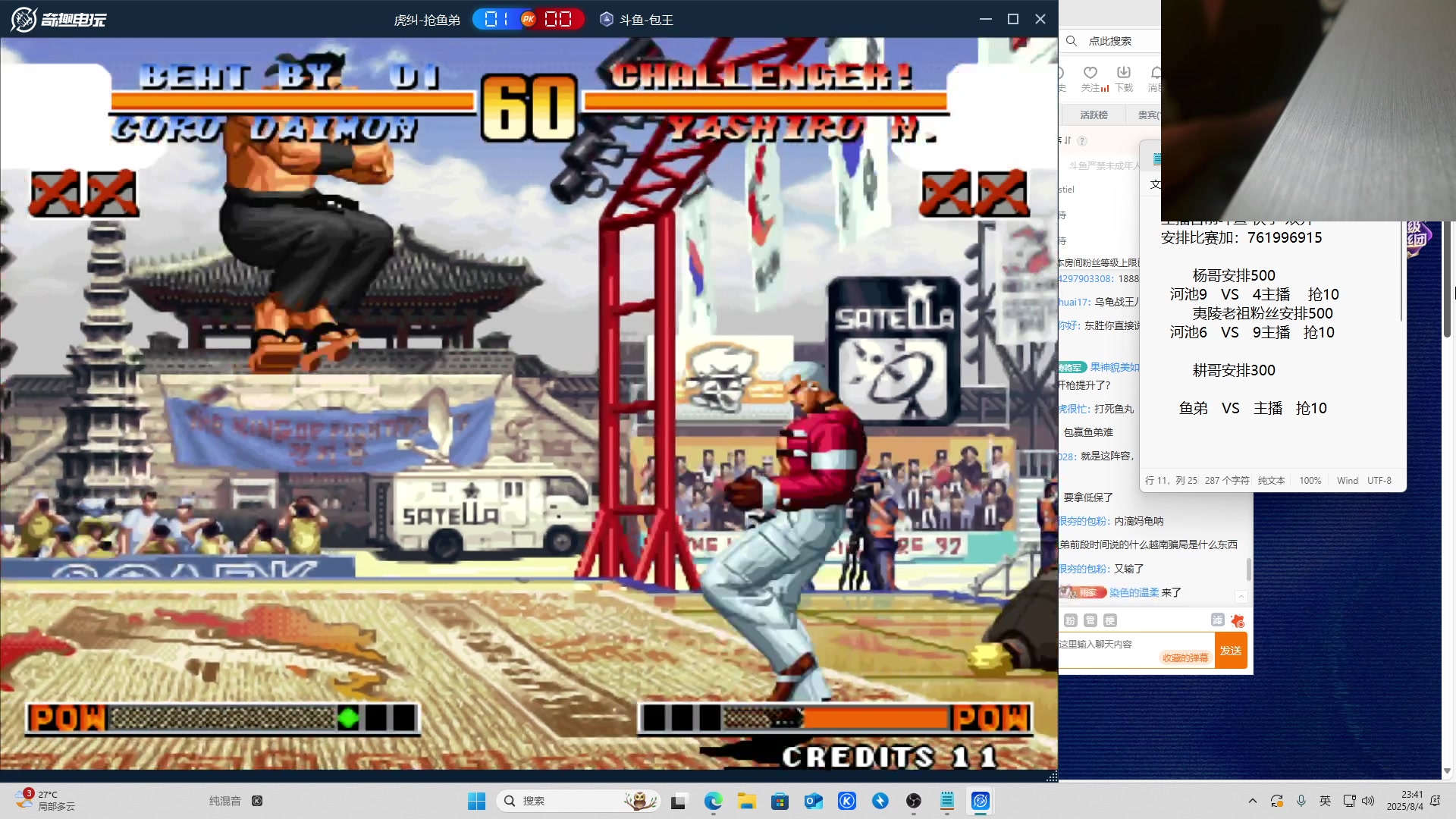The width and height of the screenshot is (1456, 819).
Task: Click the 文 menu in Notepad
Action: (1155, 184)
